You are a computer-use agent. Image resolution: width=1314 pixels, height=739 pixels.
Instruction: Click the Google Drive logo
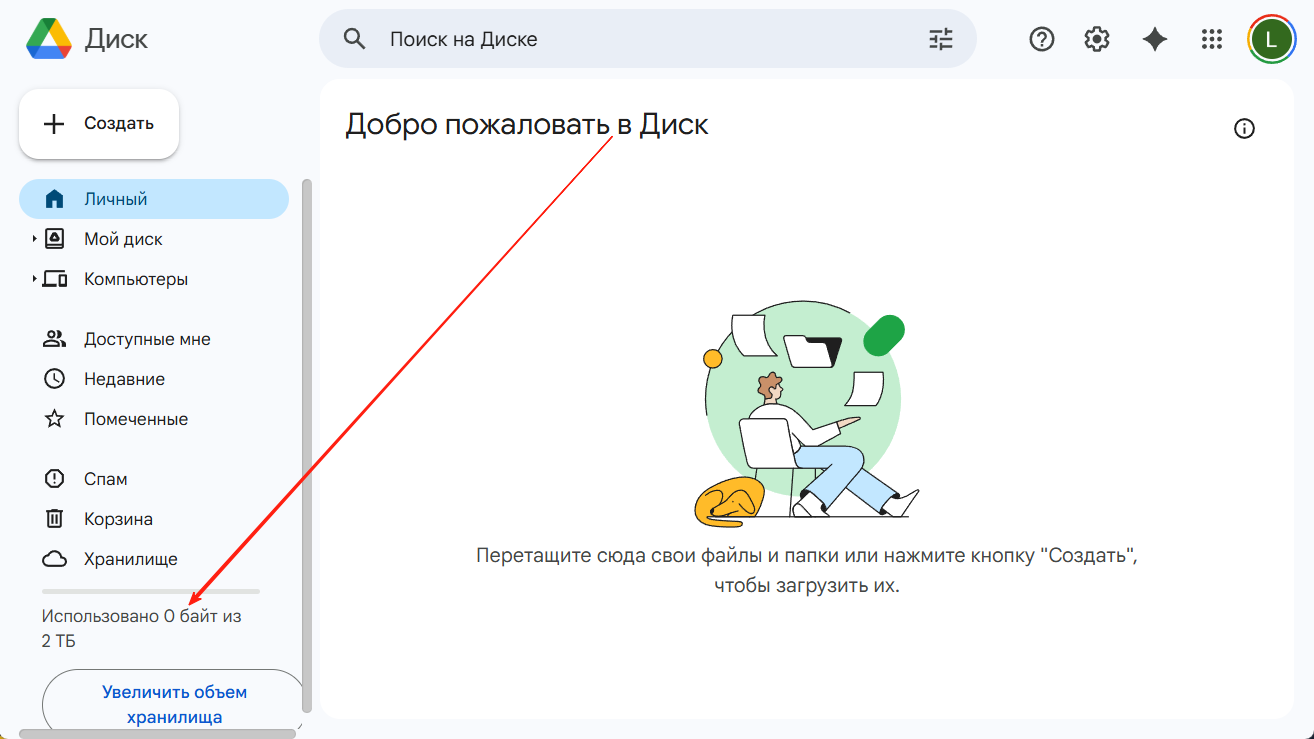click(48, 39)
